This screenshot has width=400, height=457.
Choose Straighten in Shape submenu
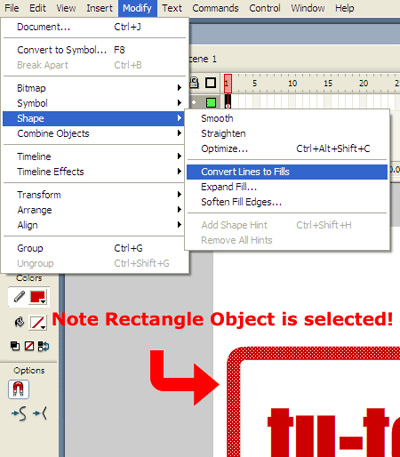pos(287,134)
